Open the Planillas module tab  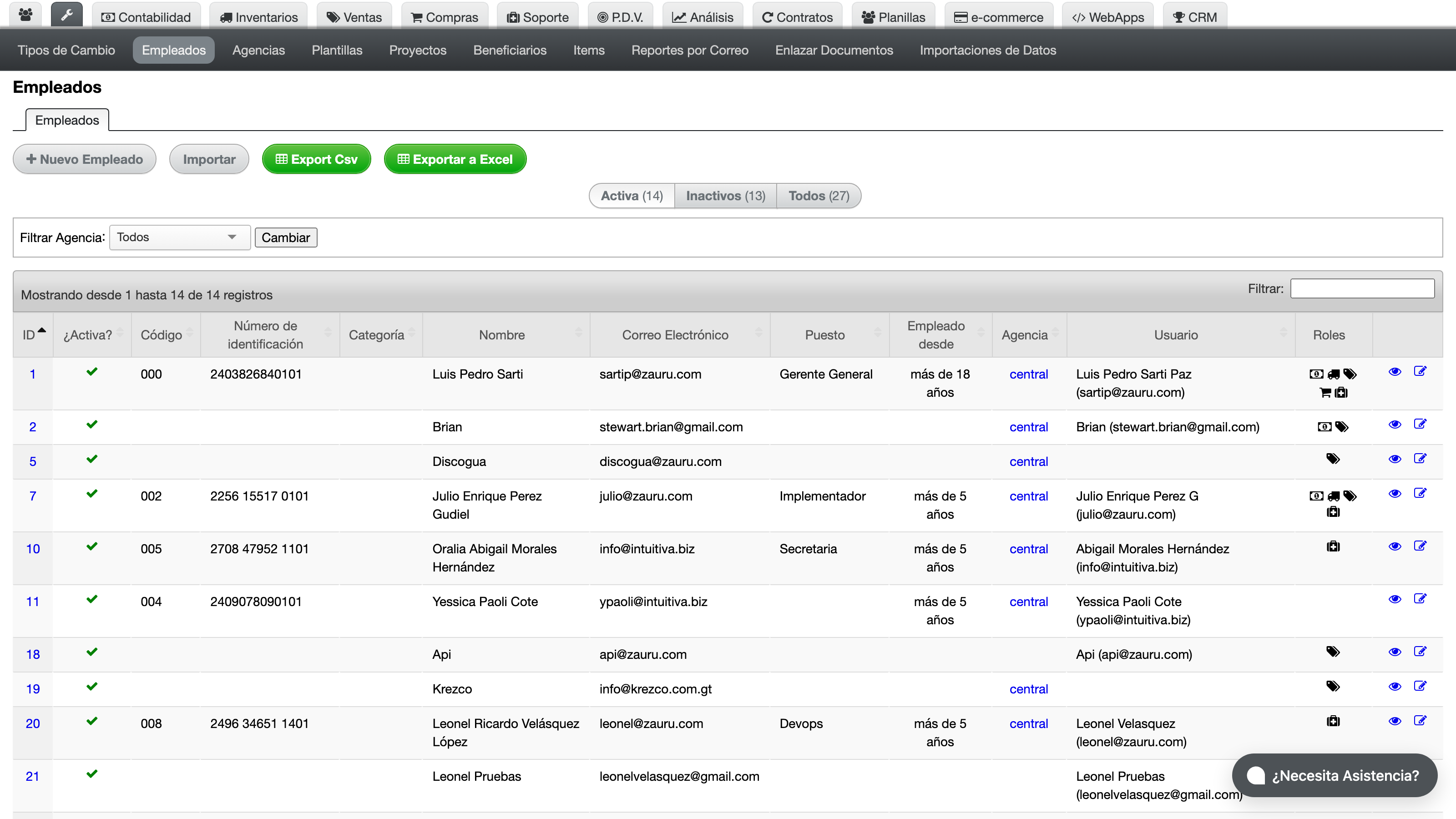(x=893, y=17)
